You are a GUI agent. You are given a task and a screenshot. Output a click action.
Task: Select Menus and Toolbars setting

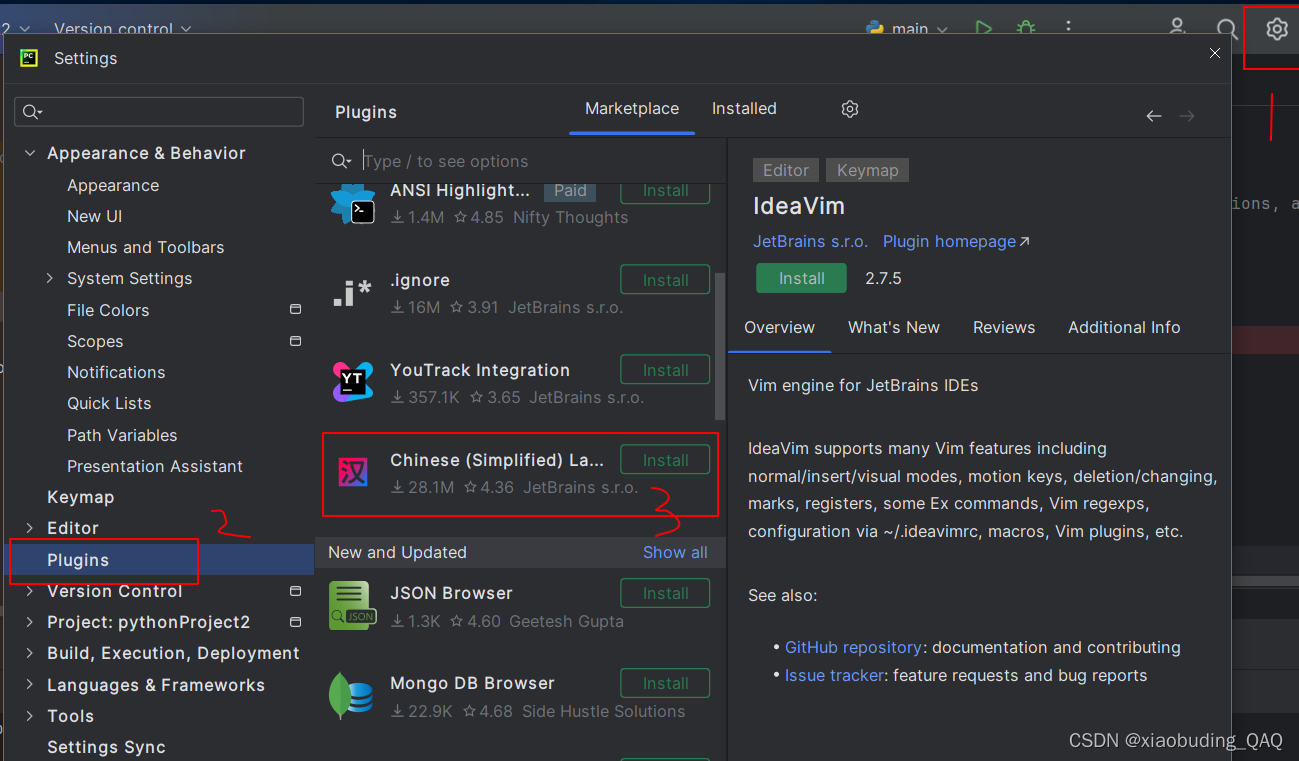(x=145, y=247)
